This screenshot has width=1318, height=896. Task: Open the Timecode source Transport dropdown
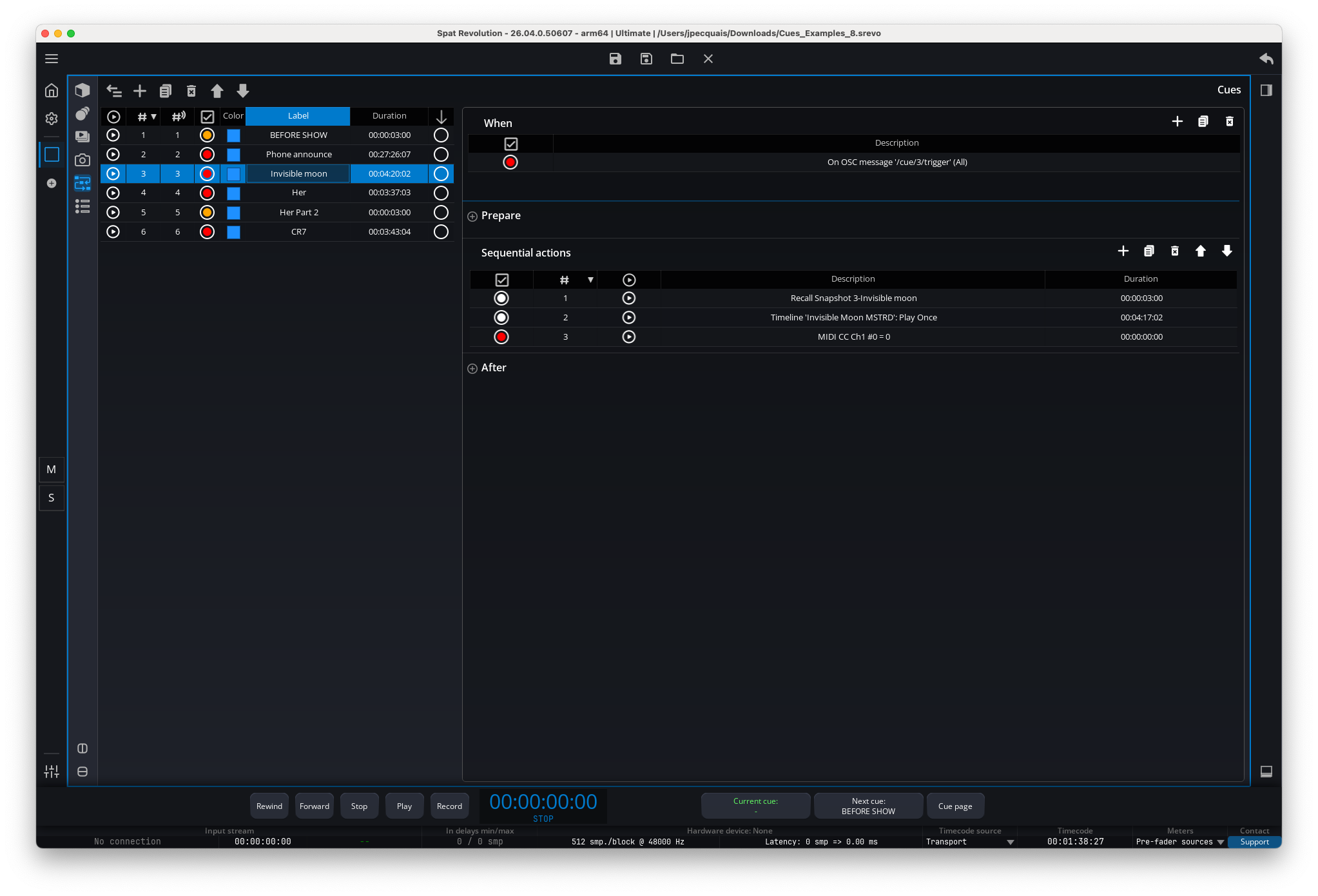[1010, 842]
